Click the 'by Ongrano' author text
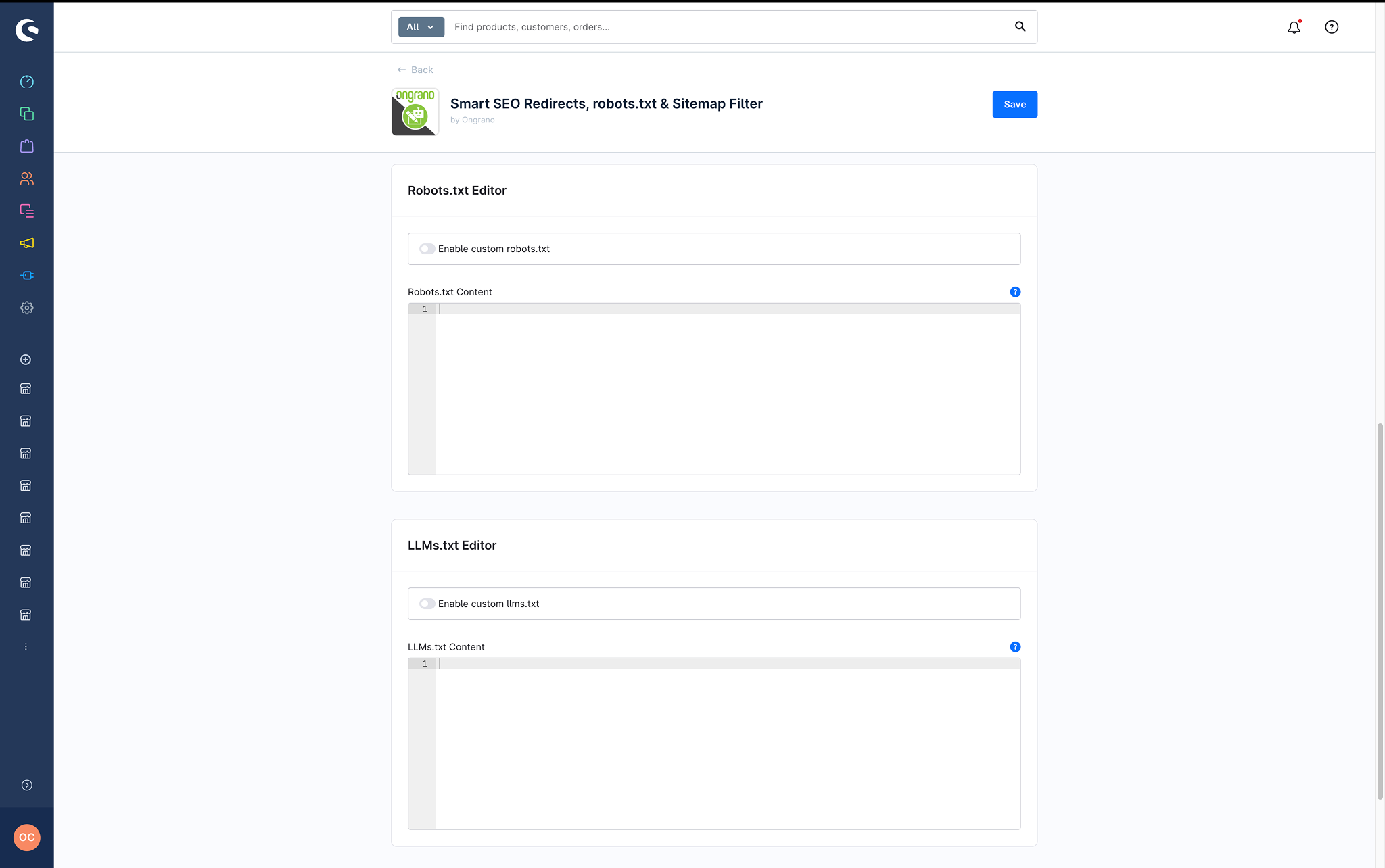 (x=473, y=120)
